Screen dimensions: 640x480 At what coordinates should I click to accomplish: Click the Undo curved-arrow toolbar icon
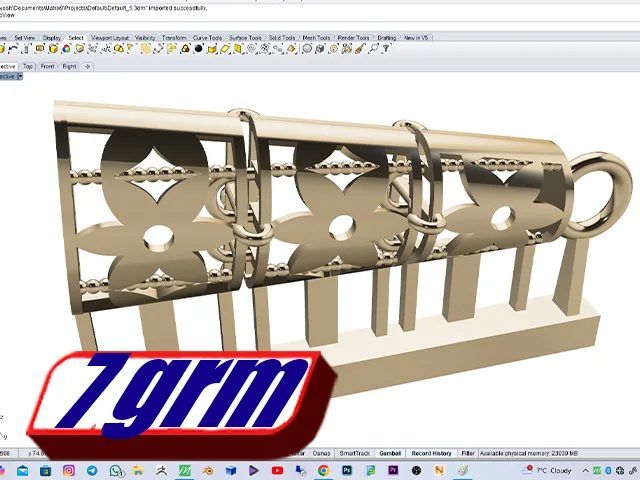[13, 49]
